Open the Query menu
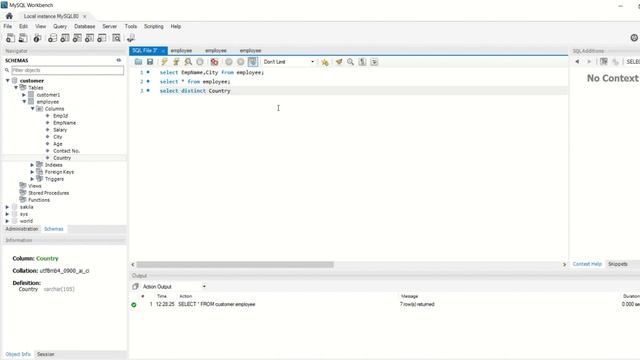The width and height of the screenshot is (640, 360). pyautogui.click(x=60, y=26)
